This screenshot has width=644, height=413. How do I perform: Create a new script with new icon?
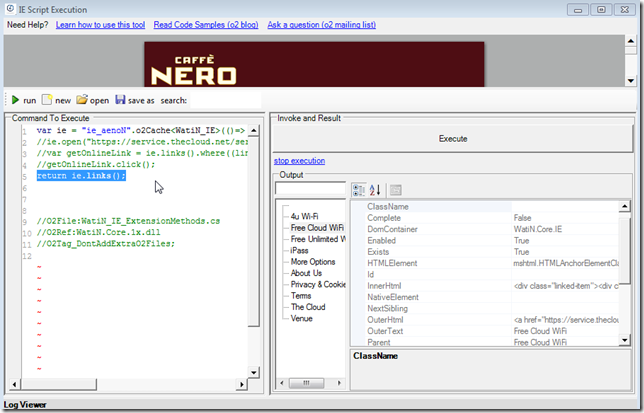47,100
